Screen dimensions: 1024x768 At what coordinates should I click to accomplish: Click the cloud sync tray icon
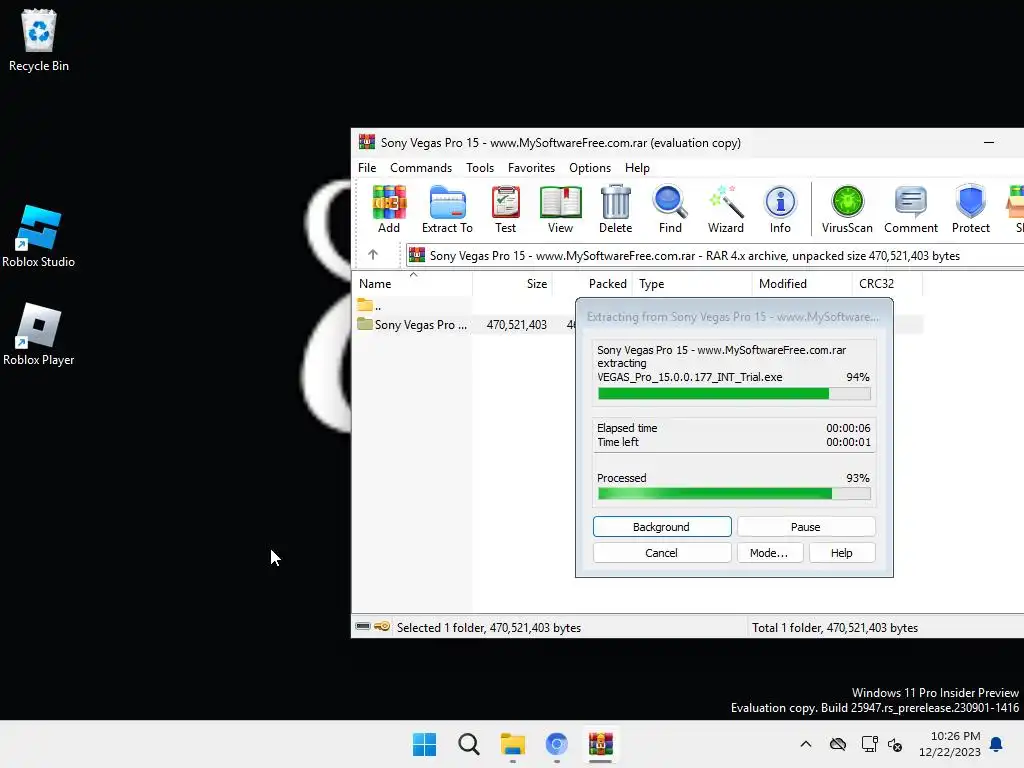838,744
